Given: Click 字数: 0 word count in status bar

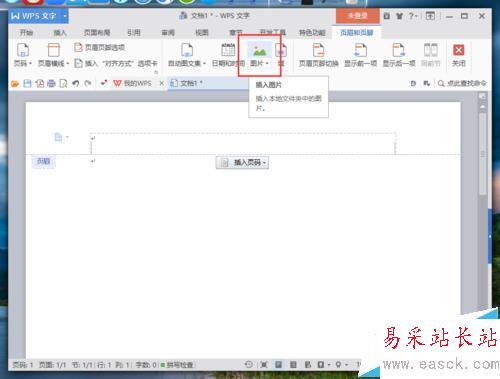Looking at the screenshot, I should coord(146,365).
